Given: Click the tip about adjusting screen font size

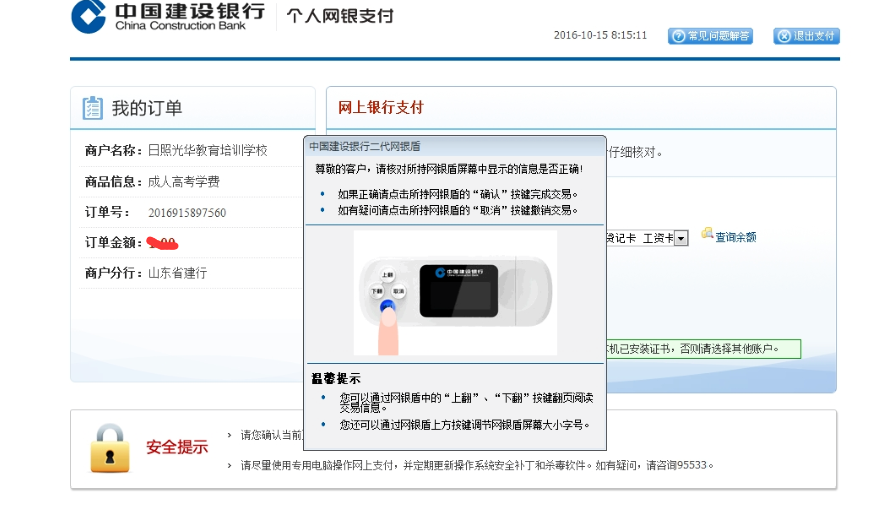Looking at the screenshot, I should coord(465,425).
